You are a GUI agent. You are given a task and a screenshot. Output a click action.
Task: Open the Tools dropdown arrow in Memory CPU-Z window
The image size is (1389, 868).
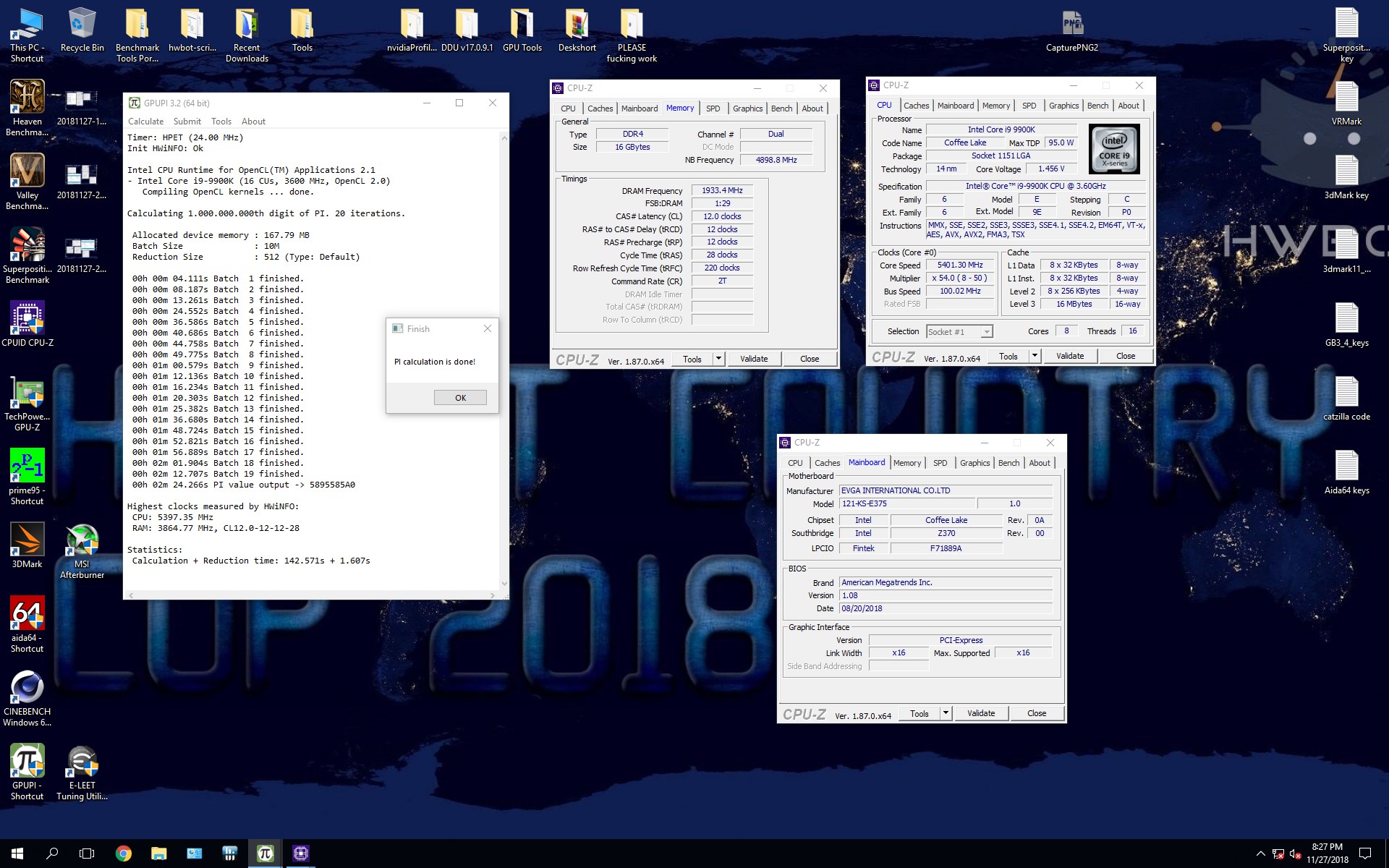[x=718, y=359]
